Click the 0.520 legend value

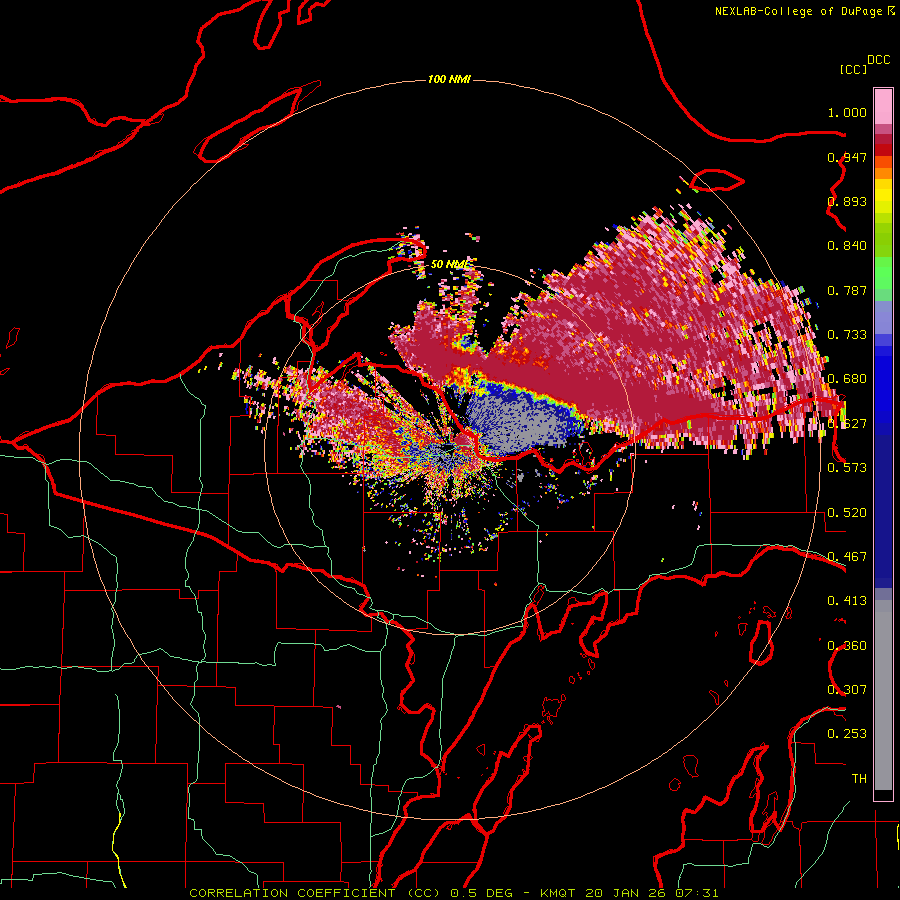pos(847,513)
